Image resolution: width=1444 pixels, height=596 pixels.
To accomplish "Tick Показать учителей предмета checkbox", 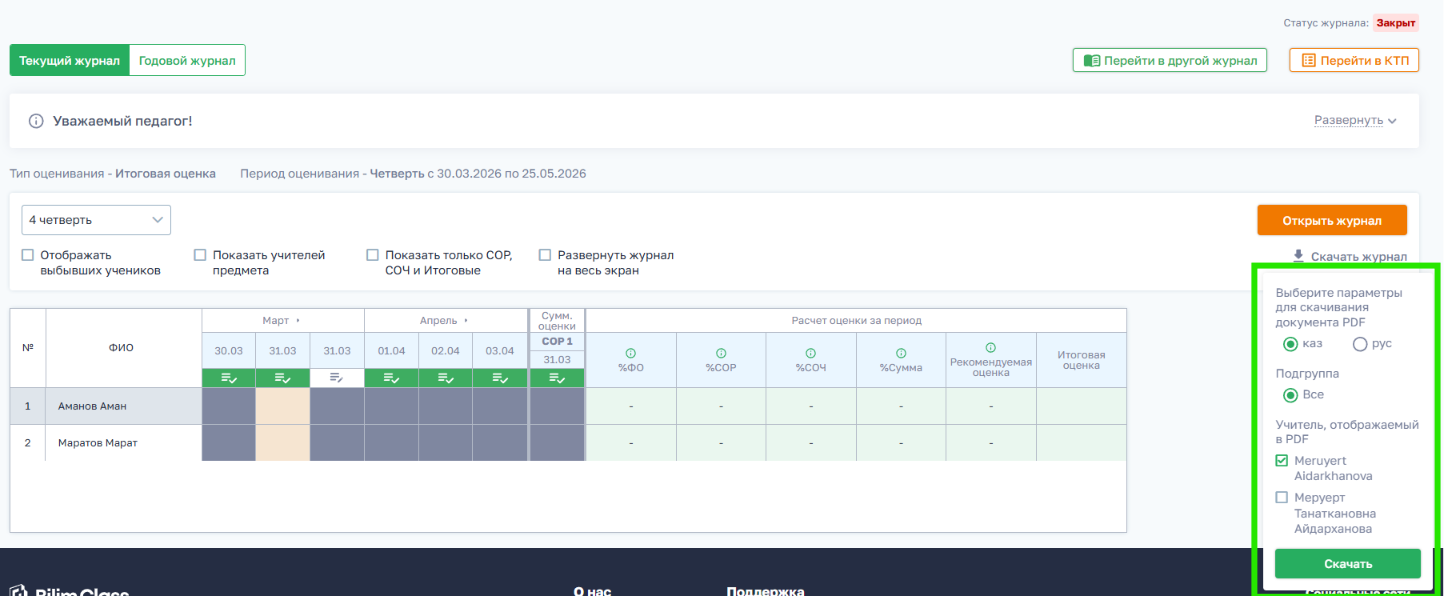I will pos(200,255).
